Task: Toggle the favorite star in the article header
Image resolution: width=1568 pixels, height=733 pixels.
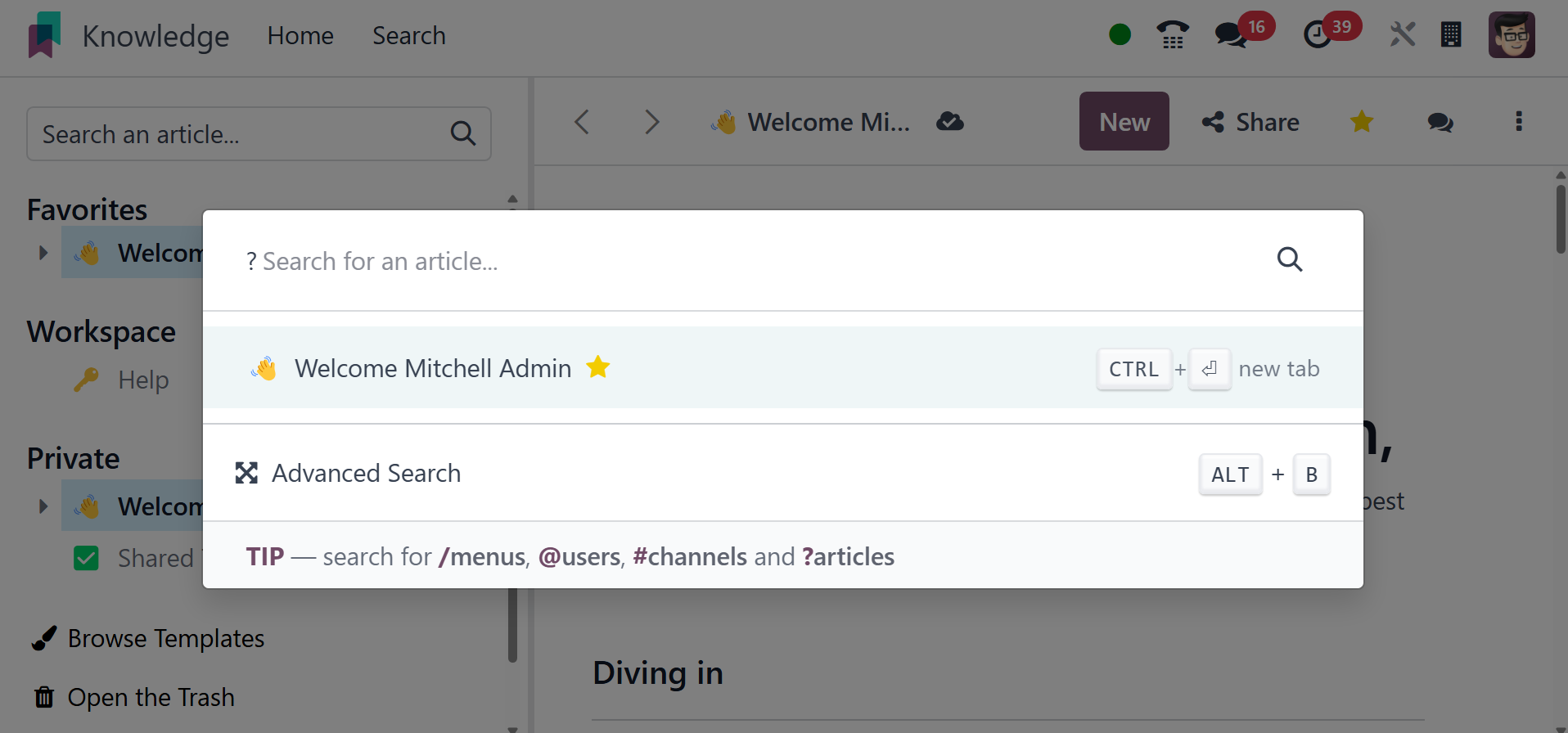Action: [1362, 122]
